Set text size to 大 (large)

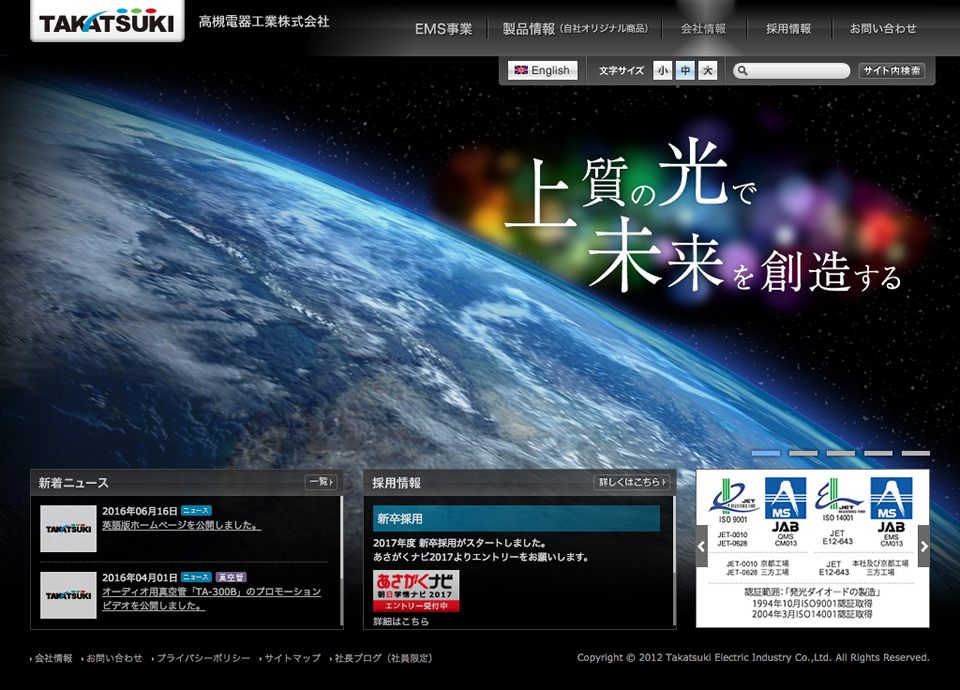pos(708,70)
